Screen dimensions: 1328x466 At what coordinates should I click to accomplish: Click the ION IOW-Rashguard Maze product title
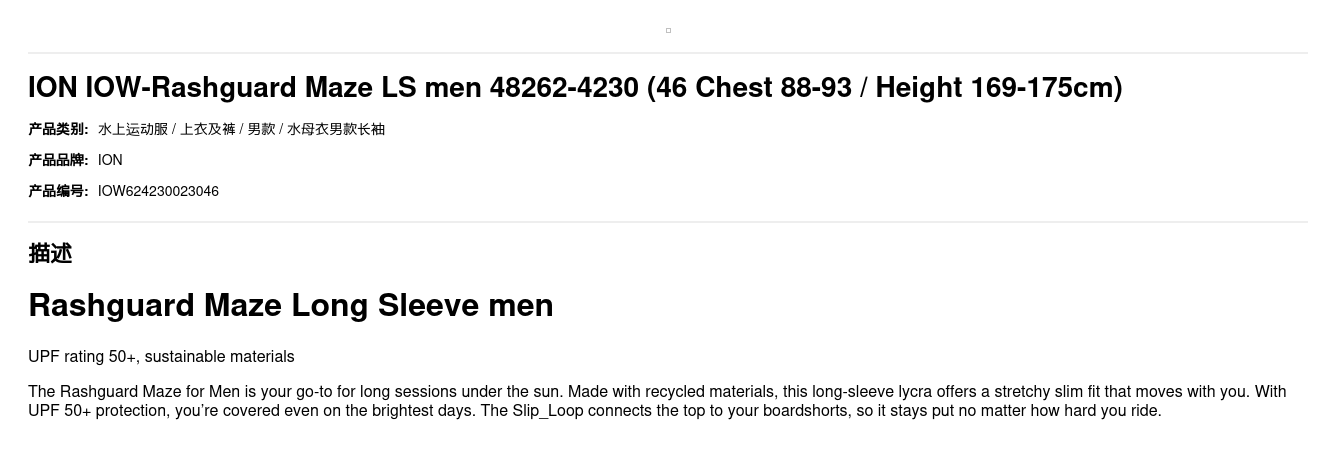pos(574,88)
